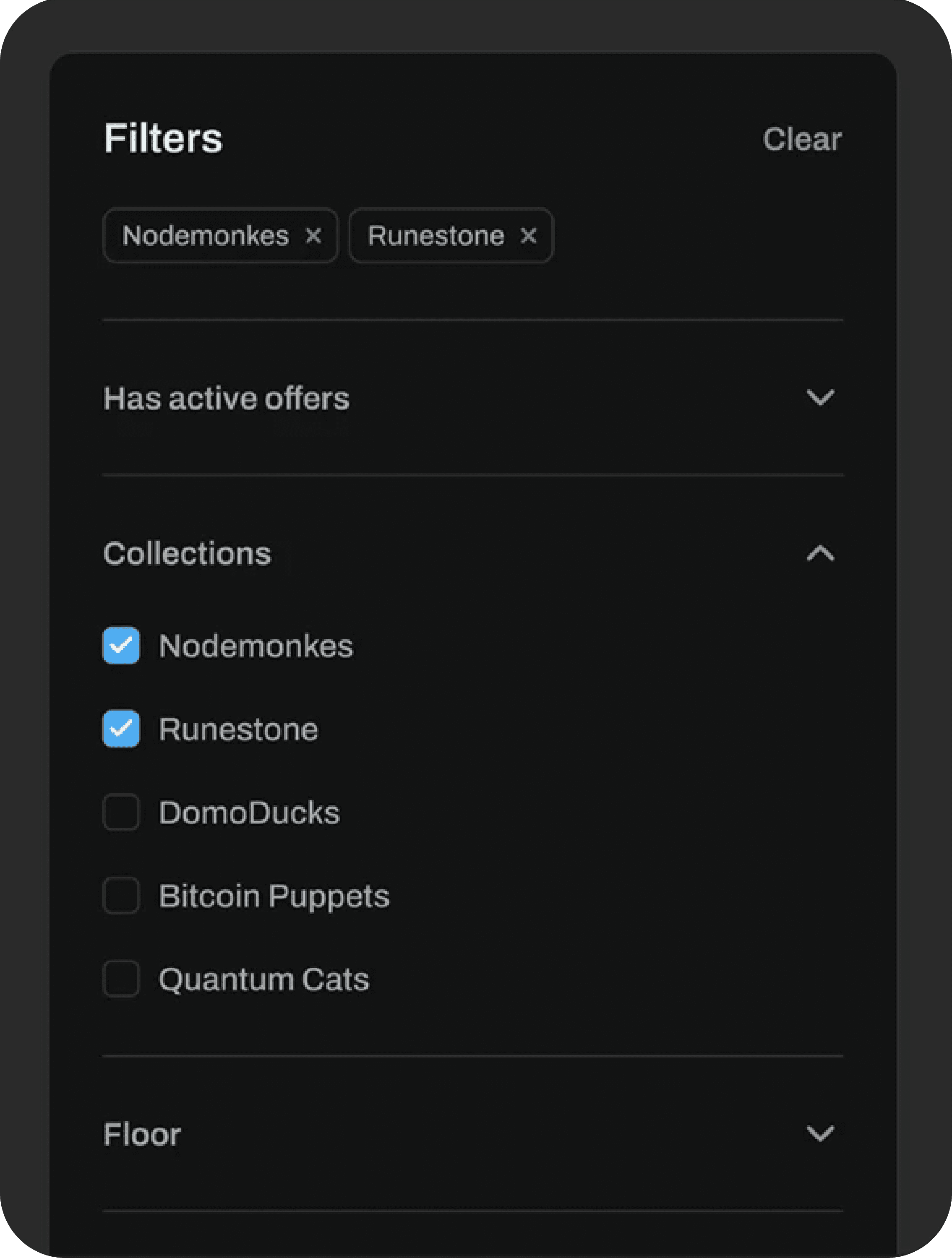Clear all filters with Clear button
This screenshot has width=952, height=1258.
802,139
